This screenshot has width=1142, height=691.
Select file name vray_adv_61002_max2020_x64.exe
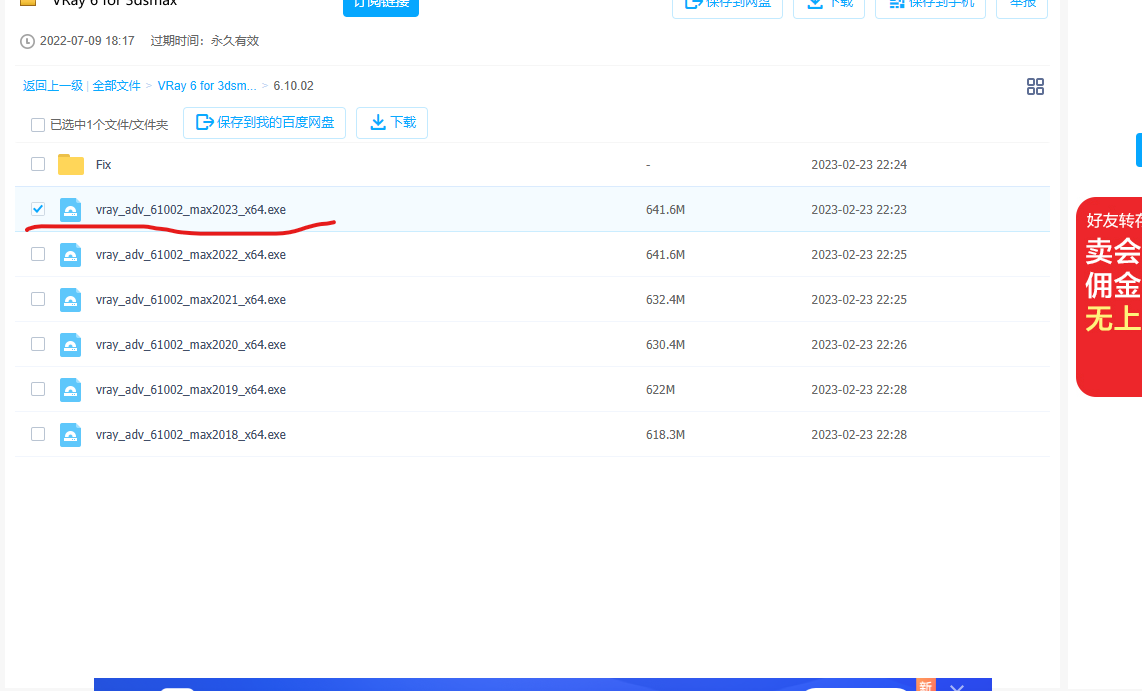(191, 344)
